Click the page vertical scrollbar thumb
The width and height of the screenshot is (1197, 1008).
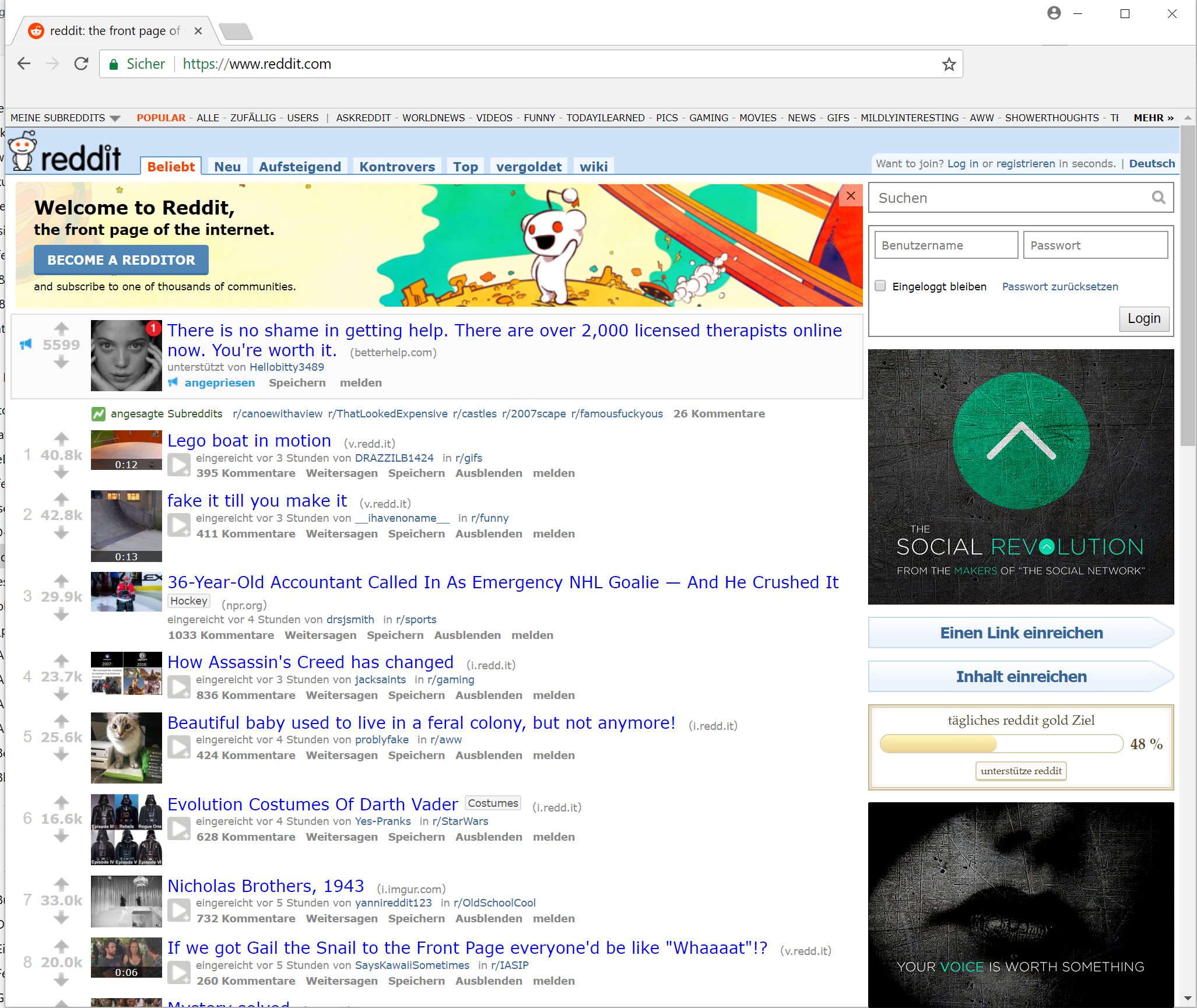[1188, 286]
